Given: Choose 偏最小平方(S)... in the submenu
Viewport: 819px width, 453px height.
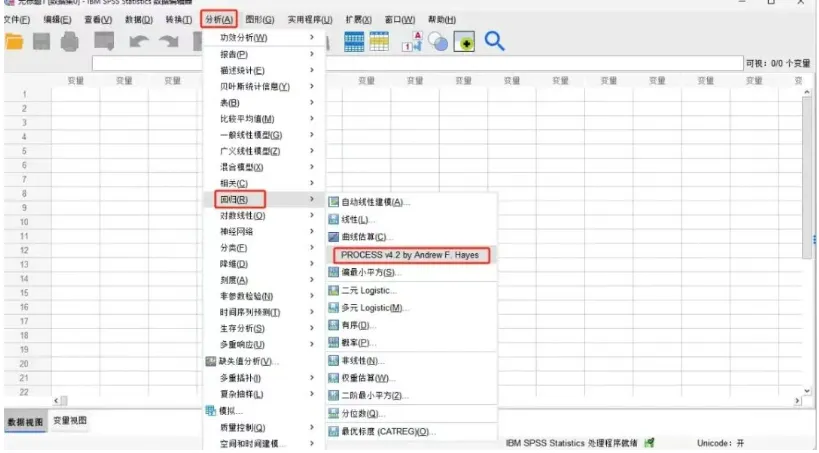Looking at the screenshot, I should tap(365, 272).
